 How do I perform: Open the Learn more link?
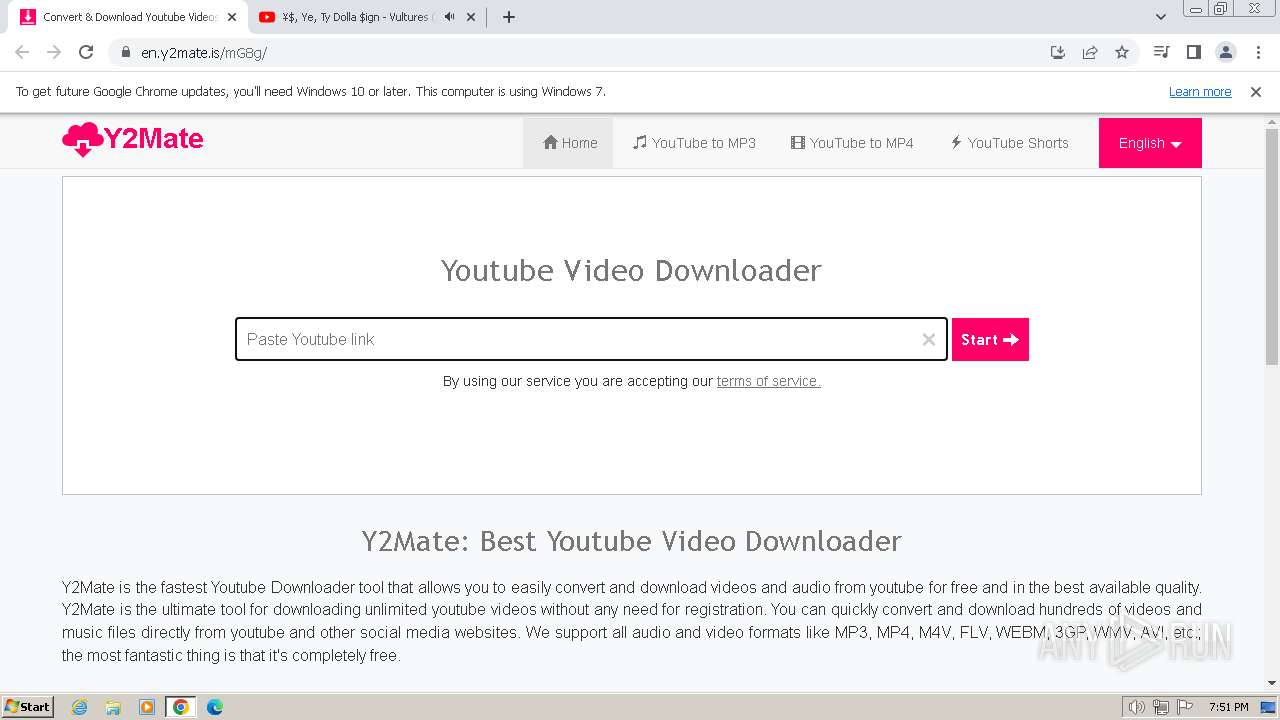pos(1200,92)
